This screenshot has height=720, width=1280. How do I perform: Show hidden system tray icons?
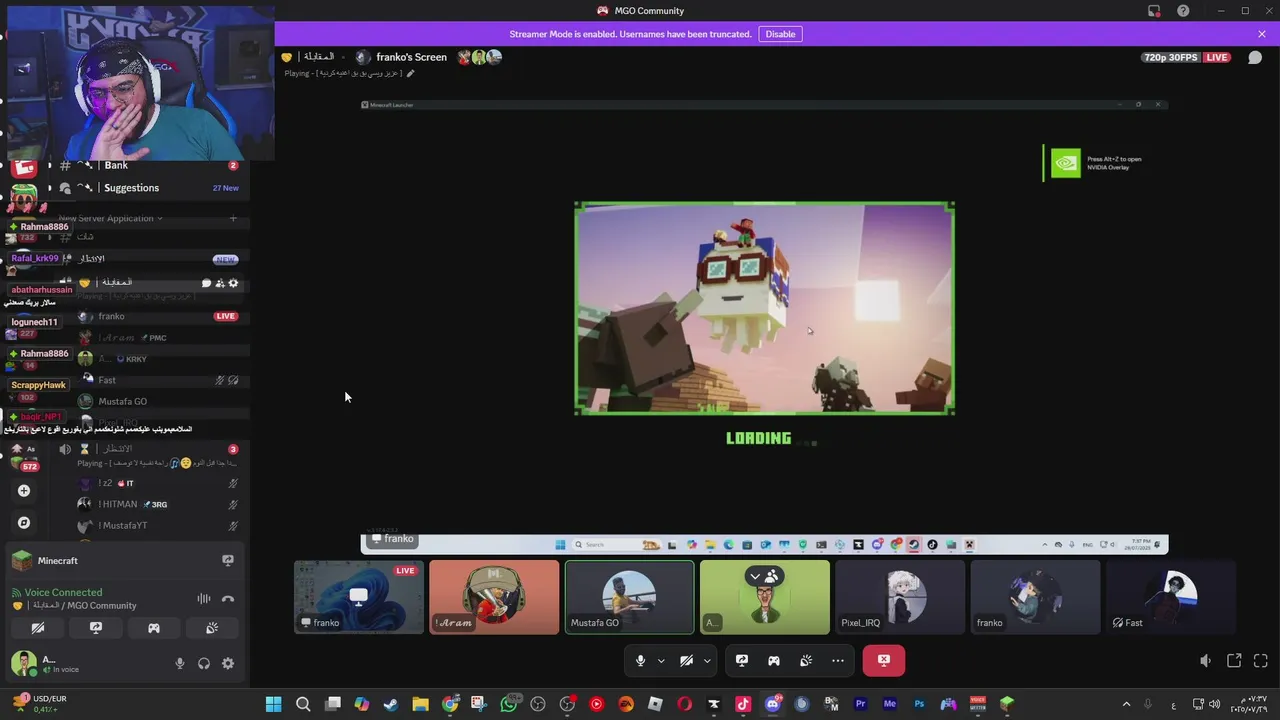click(x=1126, y=704)
